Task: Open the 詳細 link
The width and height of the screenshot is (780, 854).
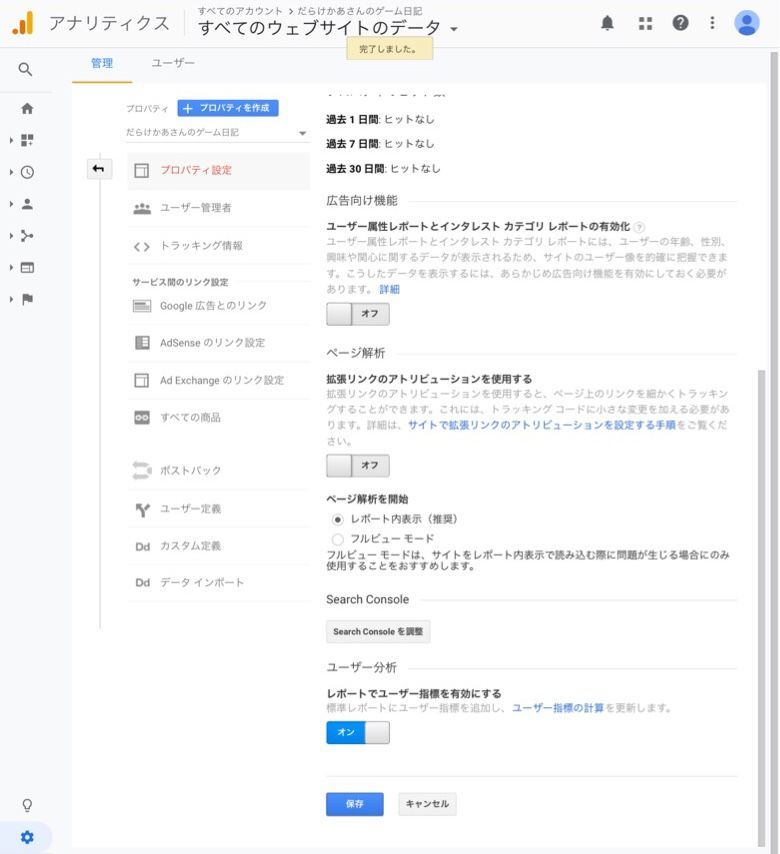Action: pyautogui.click(x=389, y=289)
